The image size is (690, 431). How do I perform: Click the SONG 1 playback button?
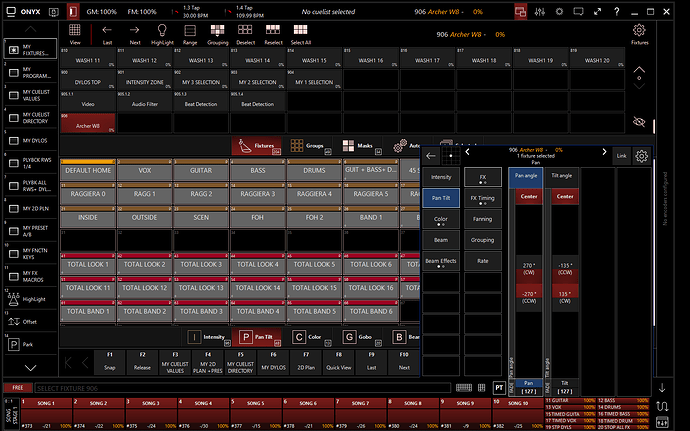tap(47, 413)
